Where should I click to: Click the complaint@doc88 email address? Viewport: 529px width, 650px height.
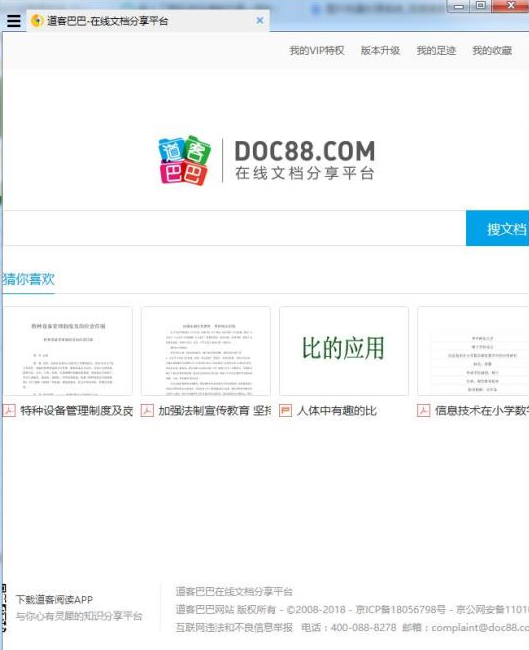(480, 628)
